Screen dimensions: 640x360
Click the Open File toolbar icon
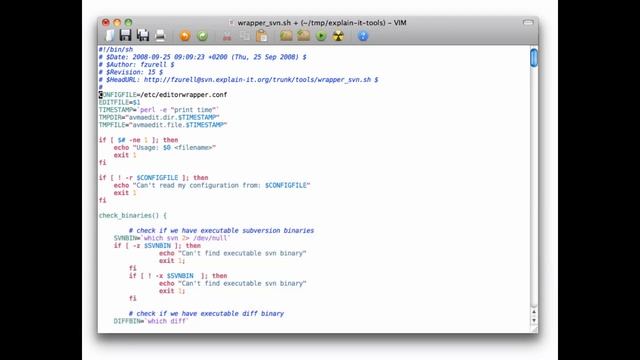point(110,36)
